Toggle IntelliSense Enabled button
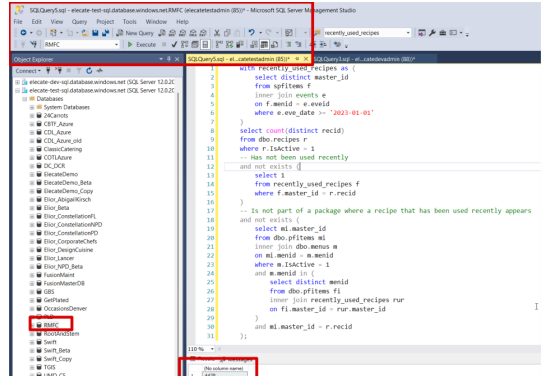The height and width of the screenshot is (376, 551). 205,44
